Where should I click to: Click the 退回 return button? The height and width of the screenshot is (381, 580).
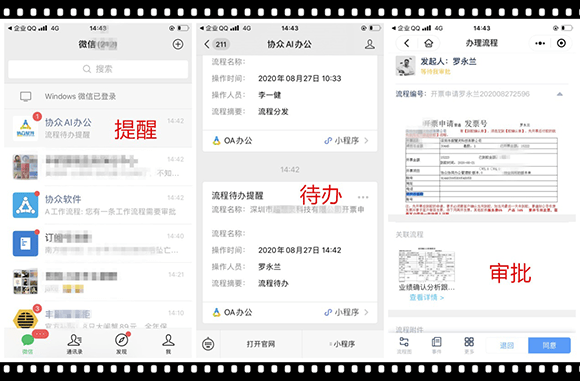[x=507, y=345]
